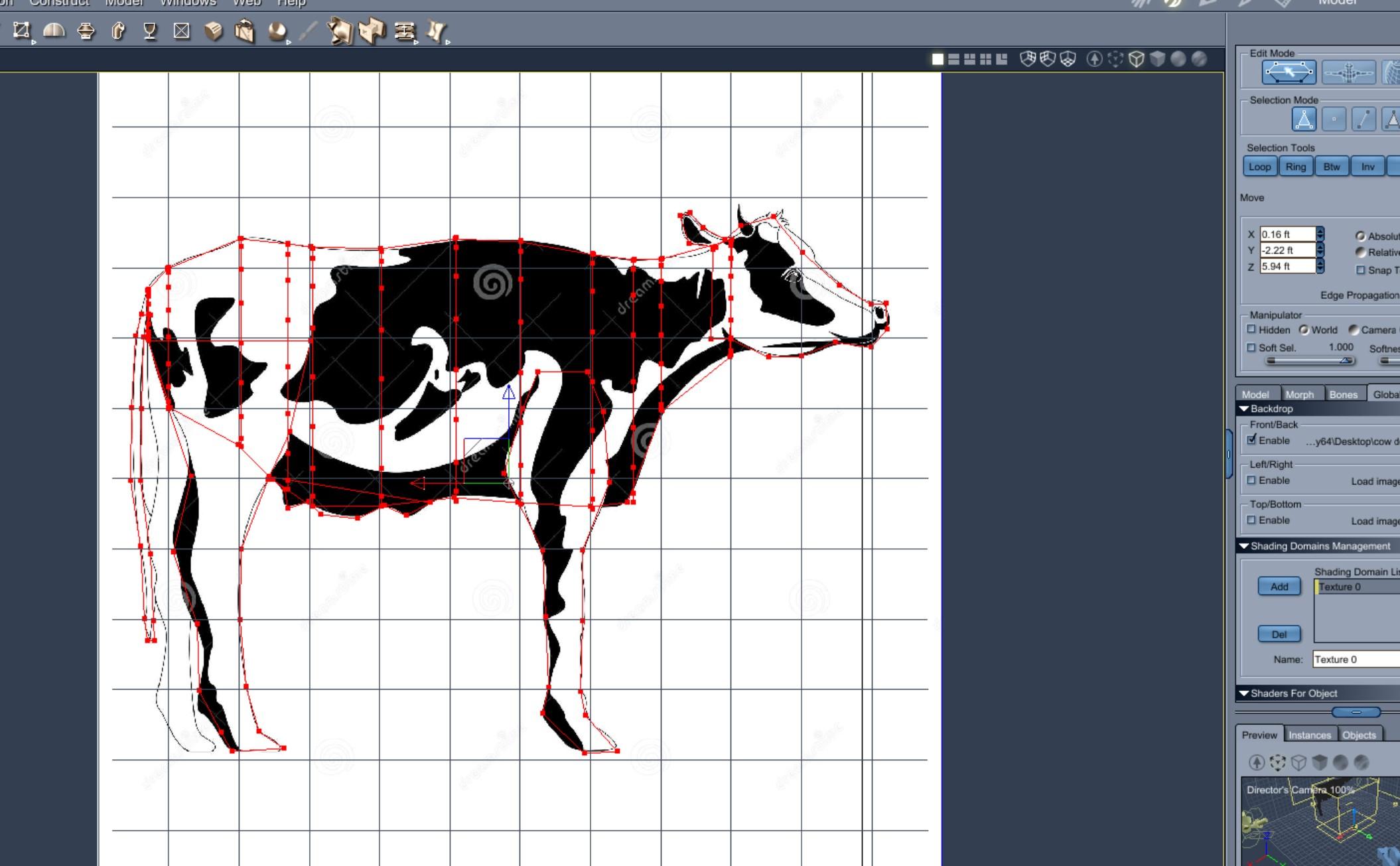Collapse Shading Domains Management section

coord(1244,546)
